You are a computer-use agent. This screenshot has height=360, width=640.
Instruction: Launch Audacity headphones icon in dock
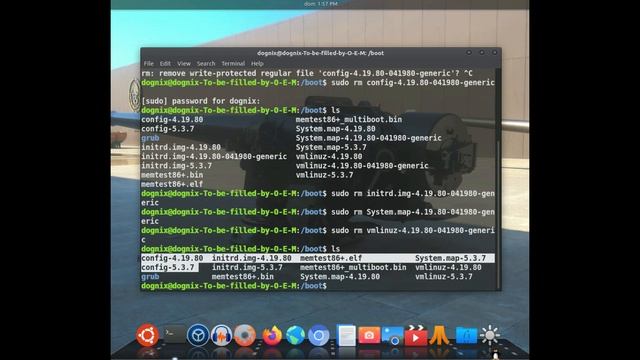tap(222, 335)
